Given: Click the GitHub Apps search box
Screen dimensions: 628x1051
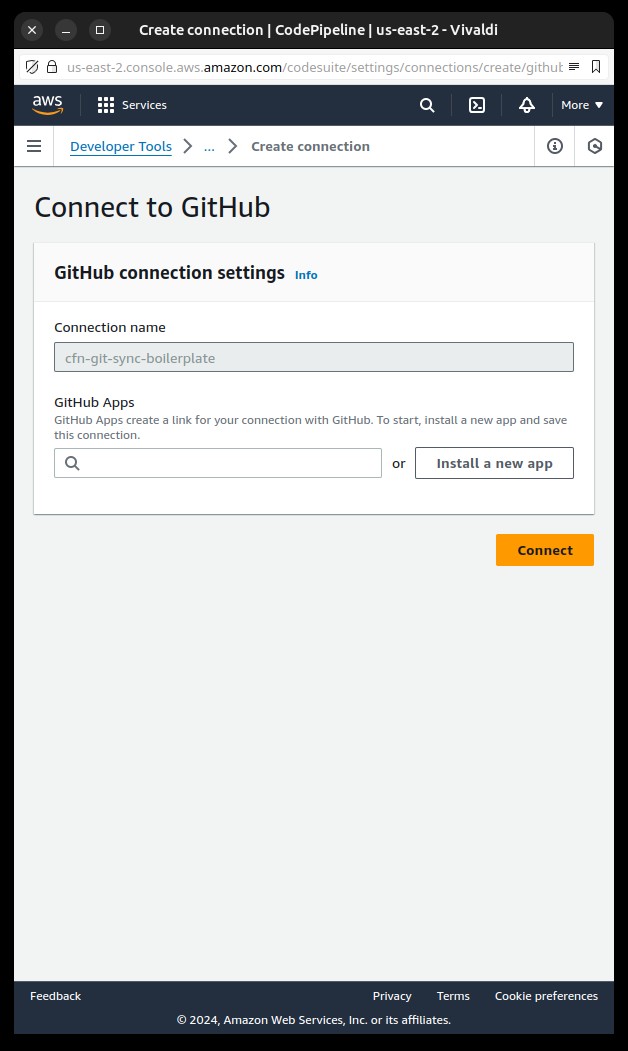Looking at the screenshot, I should (218, 463).
